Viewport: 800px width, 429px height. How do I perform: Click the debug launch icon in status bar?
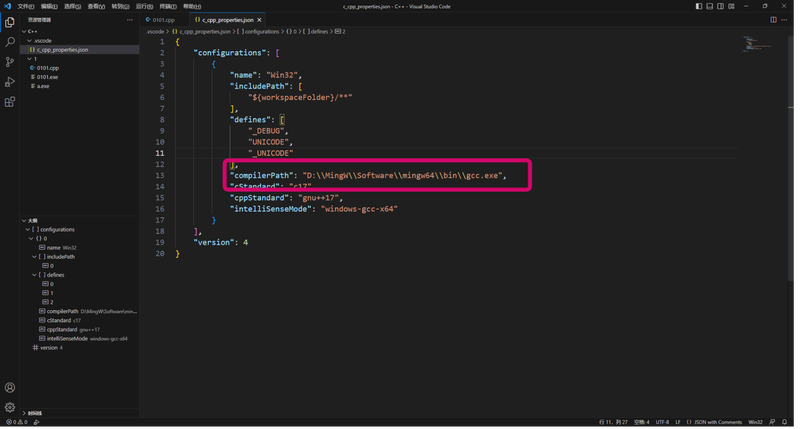[36, 422]
